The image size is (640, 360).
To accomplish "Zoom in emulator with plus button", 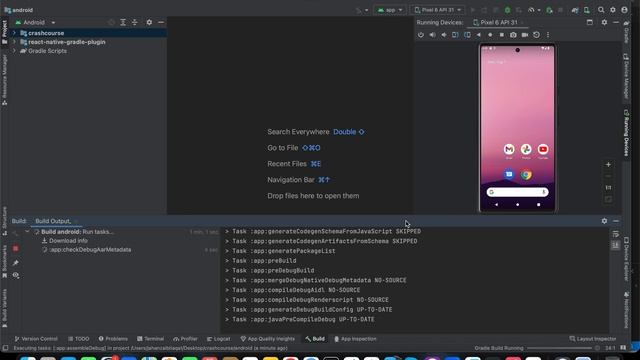I will click(608, 164).
